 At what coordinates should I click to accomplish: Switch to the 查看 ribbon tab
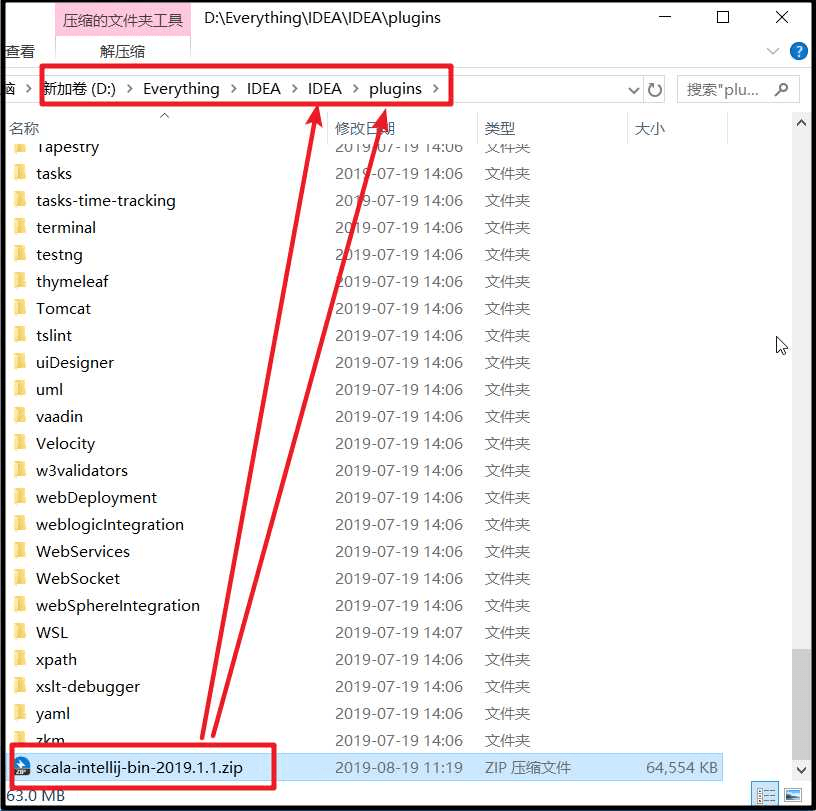tap(22, 49)
